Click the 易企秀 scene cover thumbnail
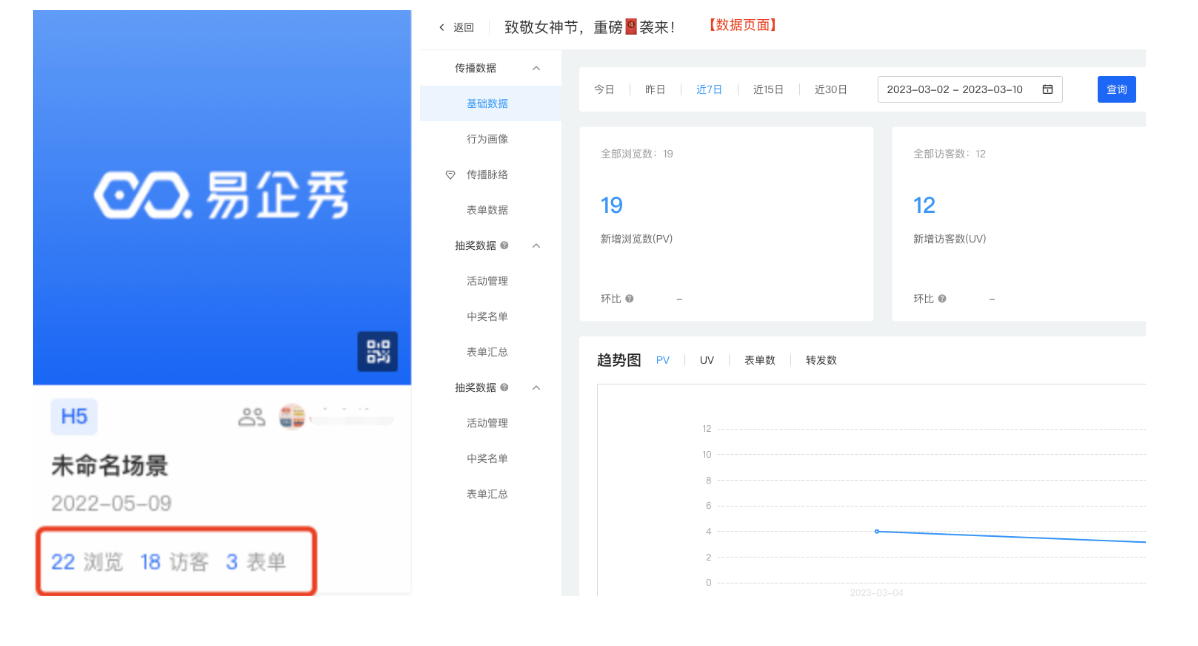 (x=222, y=197)
